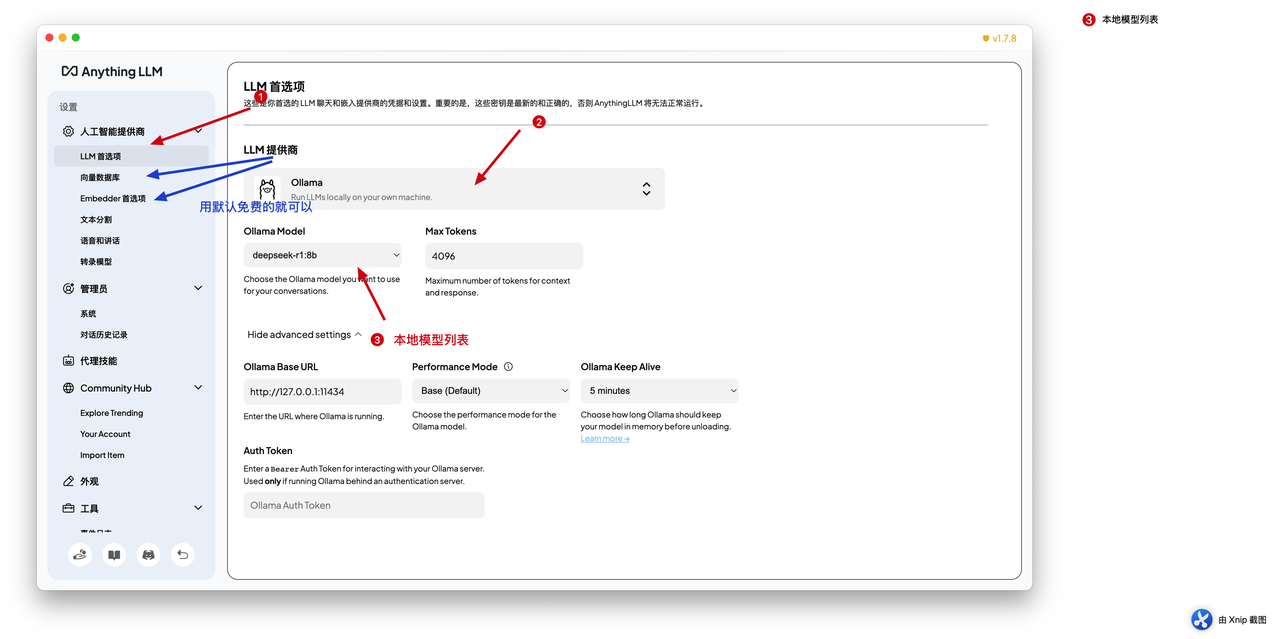Open the Performance Mode Base (Default) dropdown
This screenshot has height=639, width=1280.
coord(491,391)
